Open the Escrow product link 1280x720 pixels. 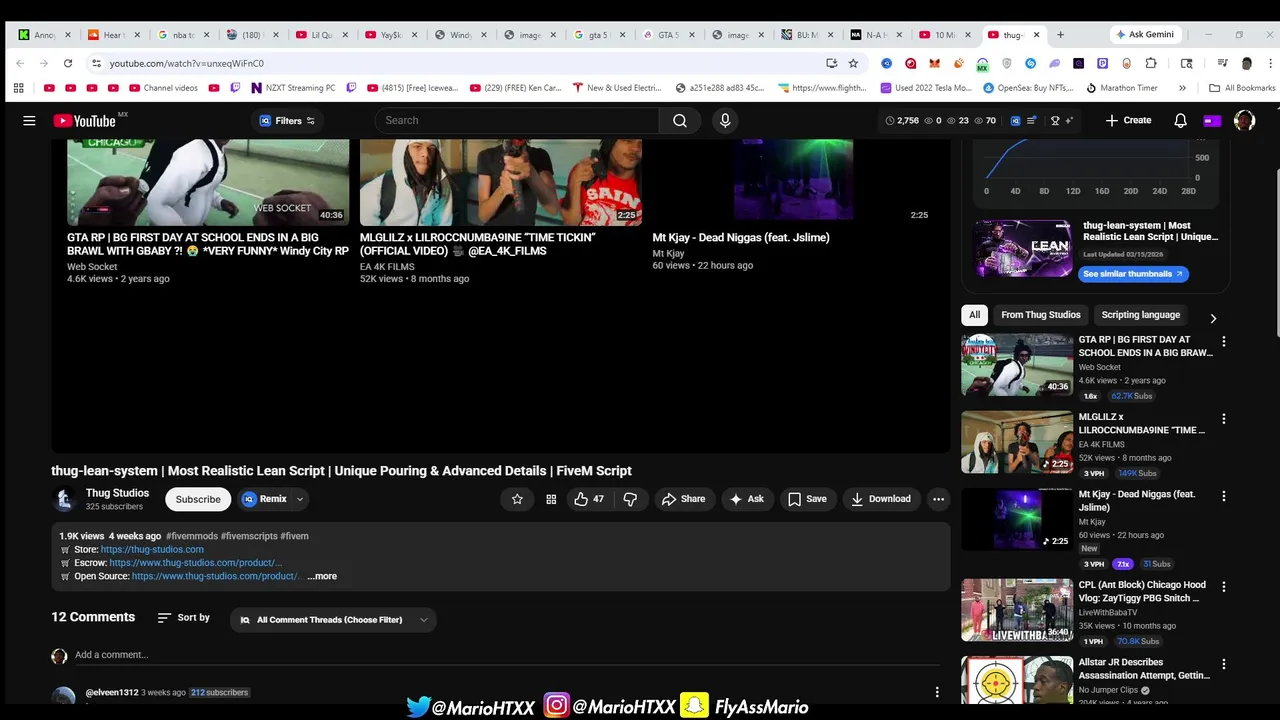coord(196,563)
